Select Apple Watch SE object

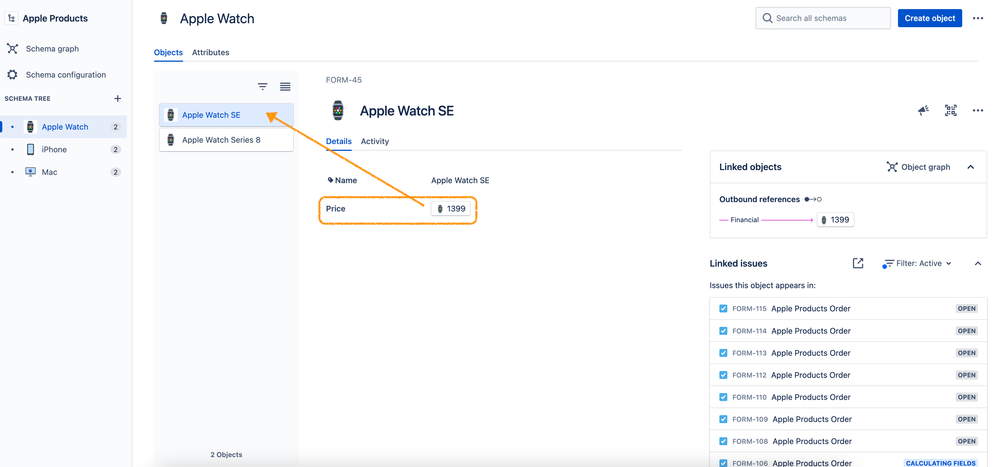226,115
